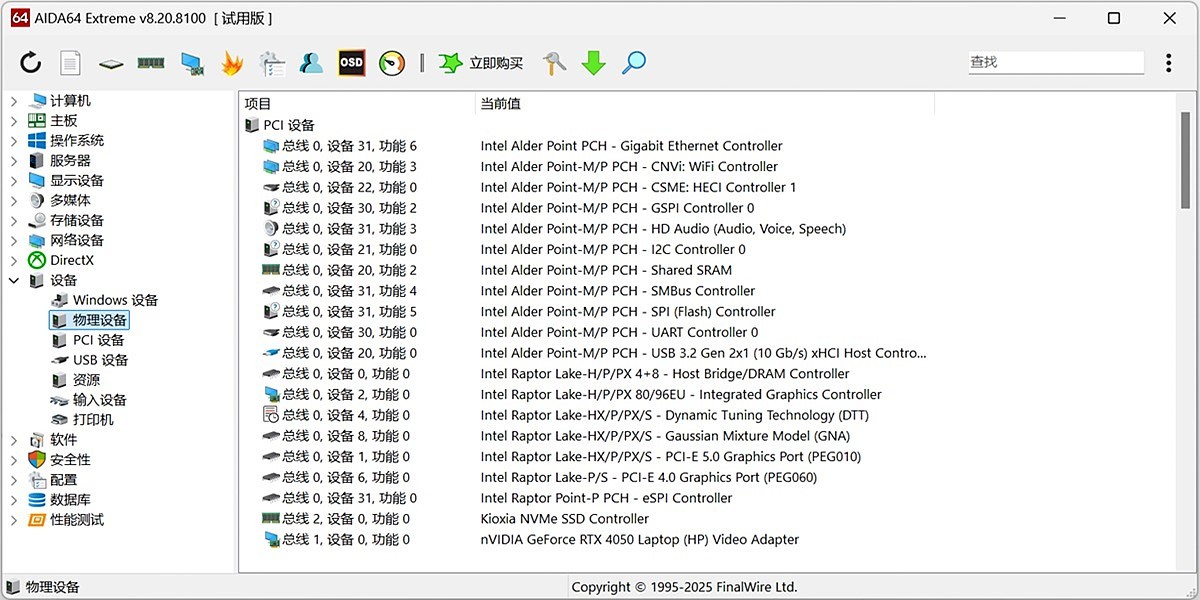Expand the 性能测试 section

click(x=13, y=520)
